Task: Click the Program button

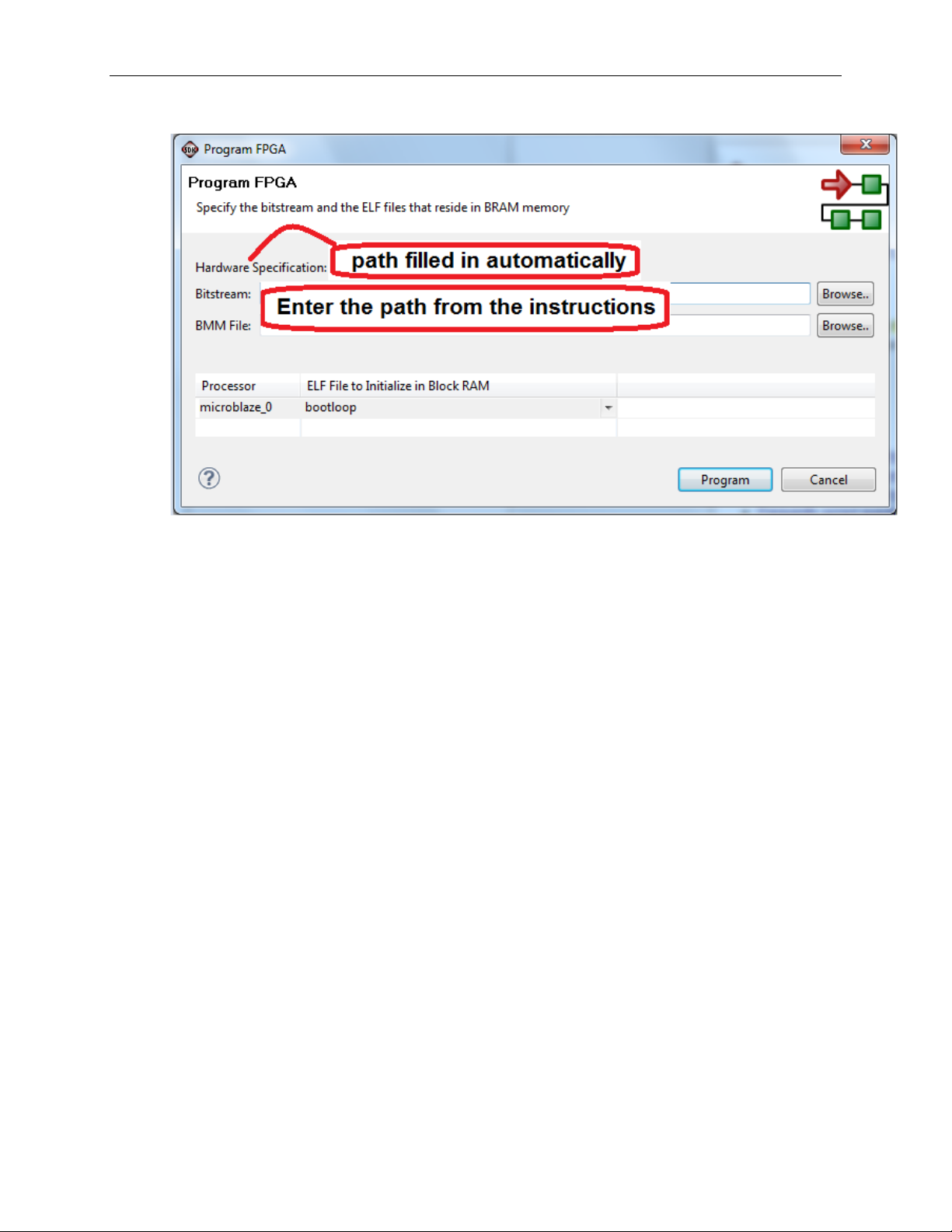Action: [x=725, y=480]
